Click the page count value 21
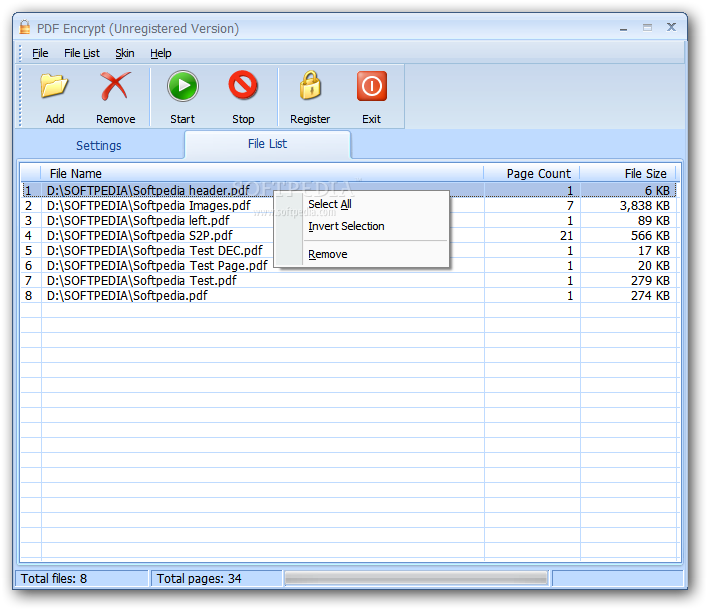The height and width of the screenshot is (610, 708). [566, 235]
